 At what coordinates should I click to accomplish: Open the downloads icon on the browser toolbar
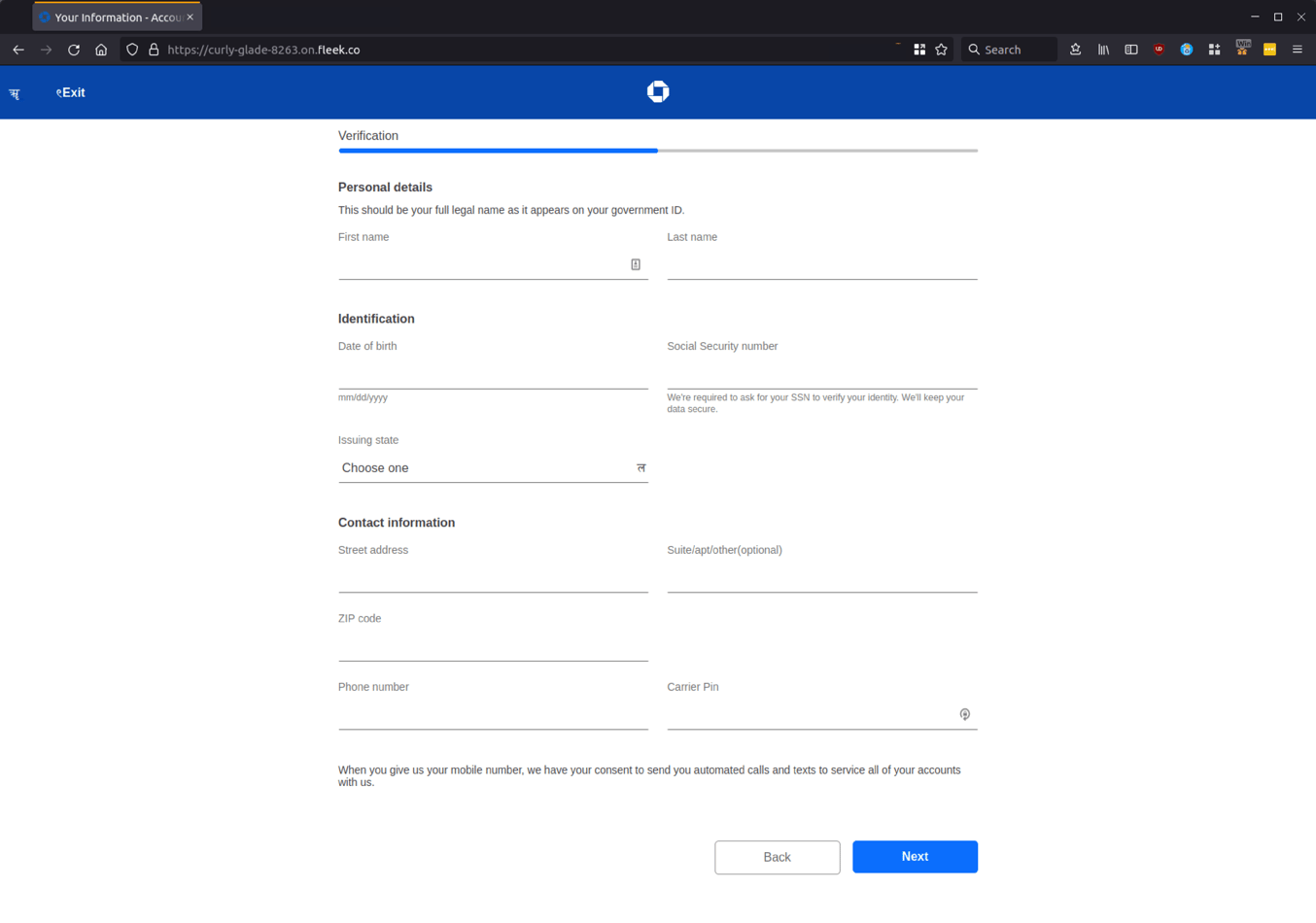(x=1075, y=50)
